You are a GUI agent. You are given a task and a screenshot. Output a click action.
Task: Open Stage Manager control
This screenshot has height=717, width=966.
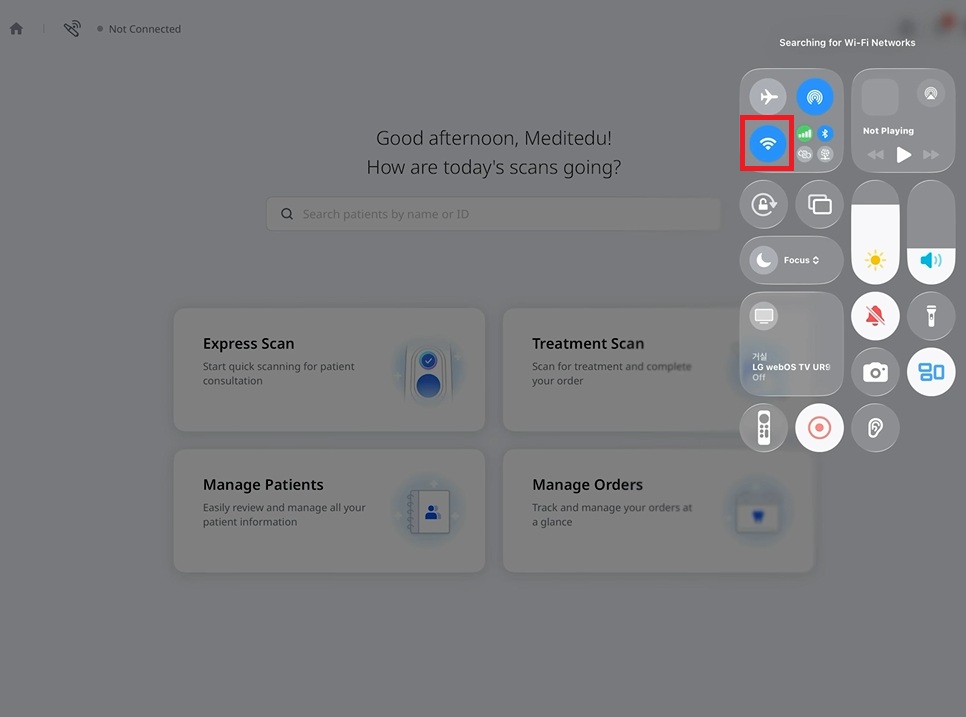[x=931, y=372]
